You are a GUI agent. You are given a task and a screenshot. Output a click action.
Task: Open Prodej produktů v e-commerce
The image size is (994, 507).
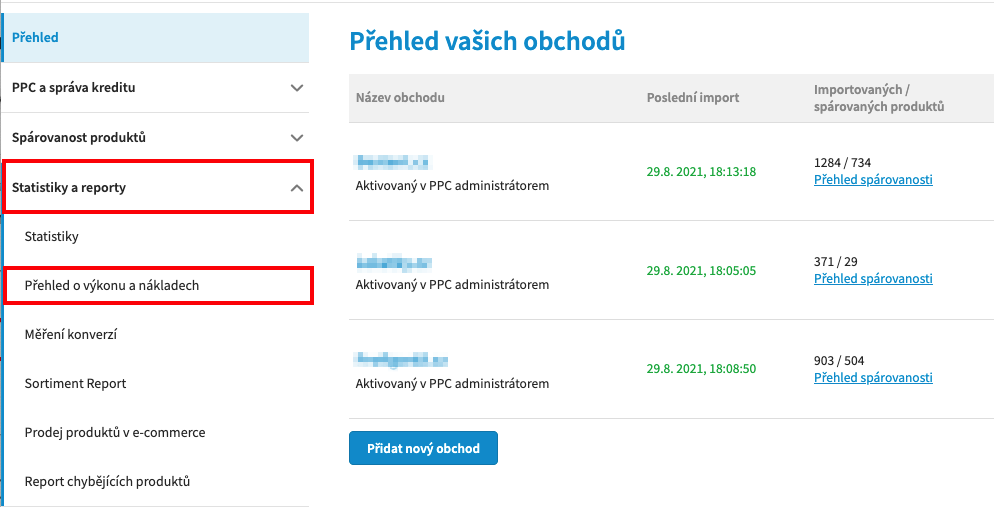pos(115,432)
